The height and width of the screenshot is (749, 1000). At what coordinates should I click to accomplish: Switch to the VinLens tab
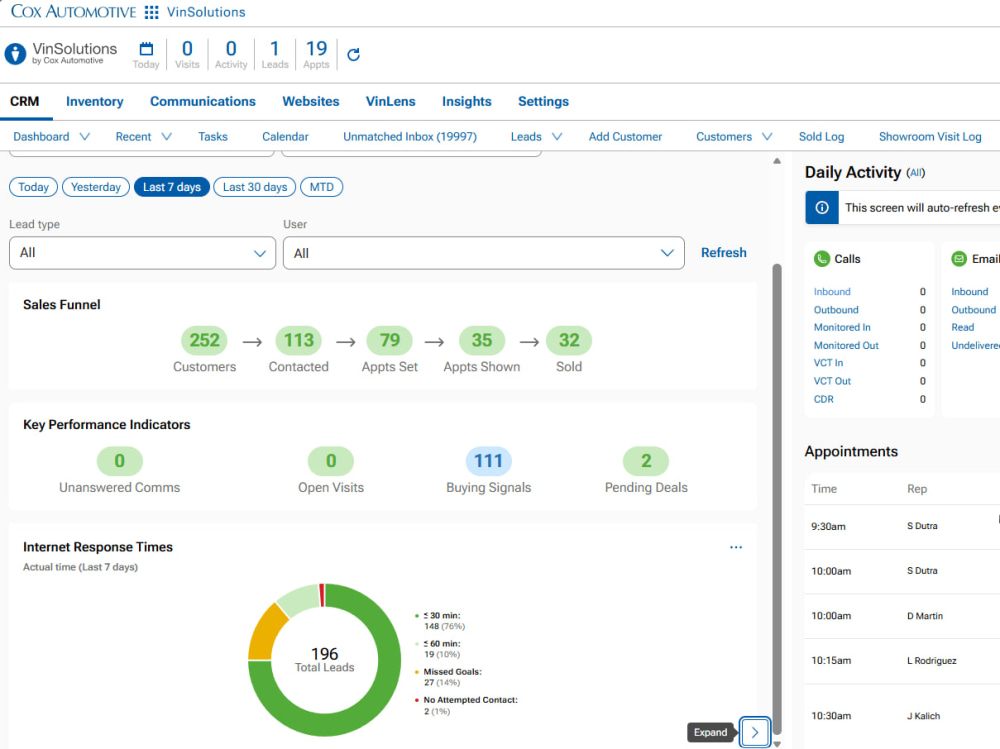click(390, 101)
